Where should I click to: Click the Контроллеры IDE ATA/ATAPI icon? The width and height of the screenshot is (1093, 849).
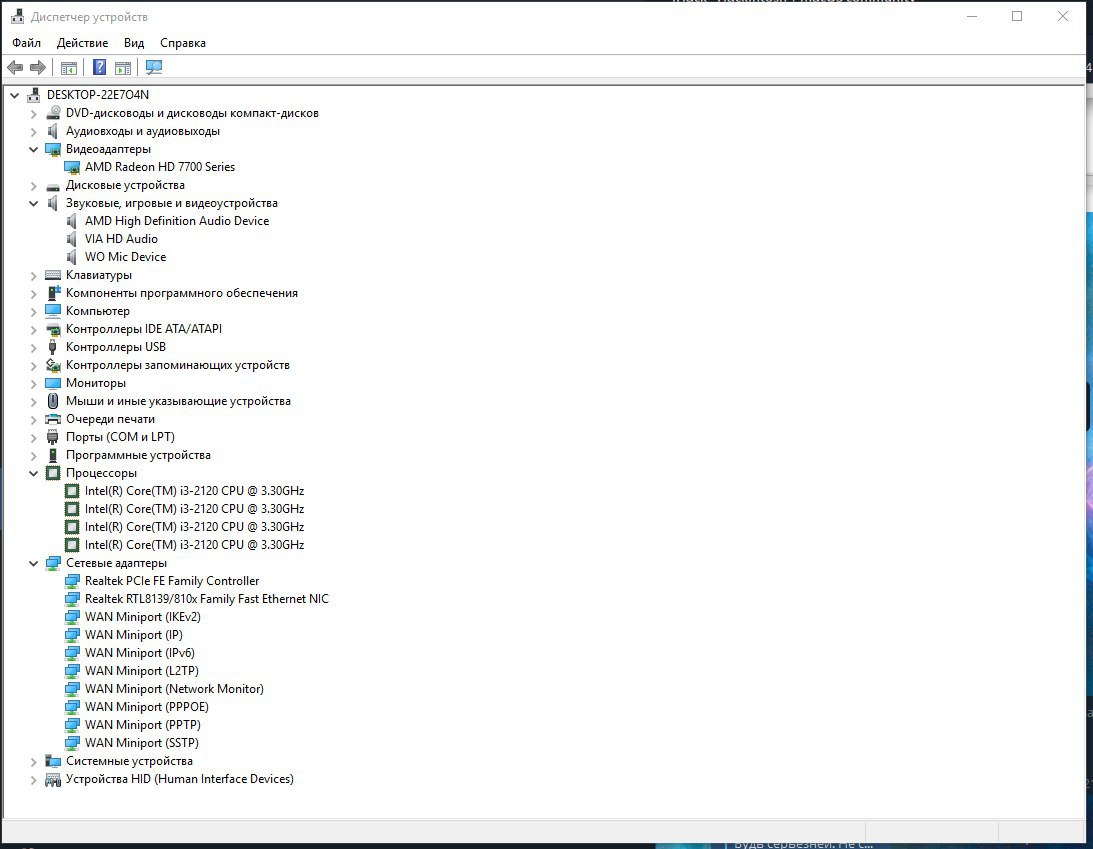(53, 329)
